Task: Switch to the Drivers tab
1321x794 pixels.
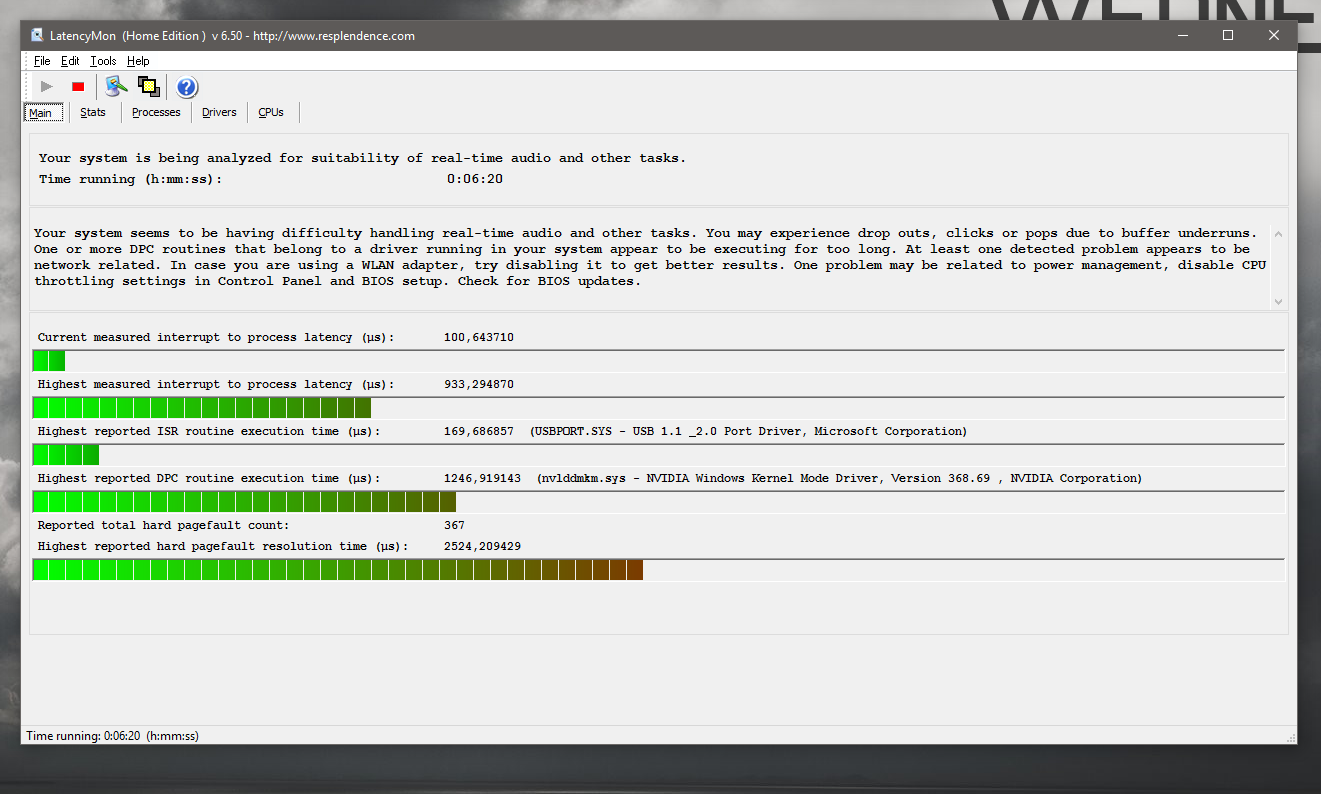Action: click(219, 112)
